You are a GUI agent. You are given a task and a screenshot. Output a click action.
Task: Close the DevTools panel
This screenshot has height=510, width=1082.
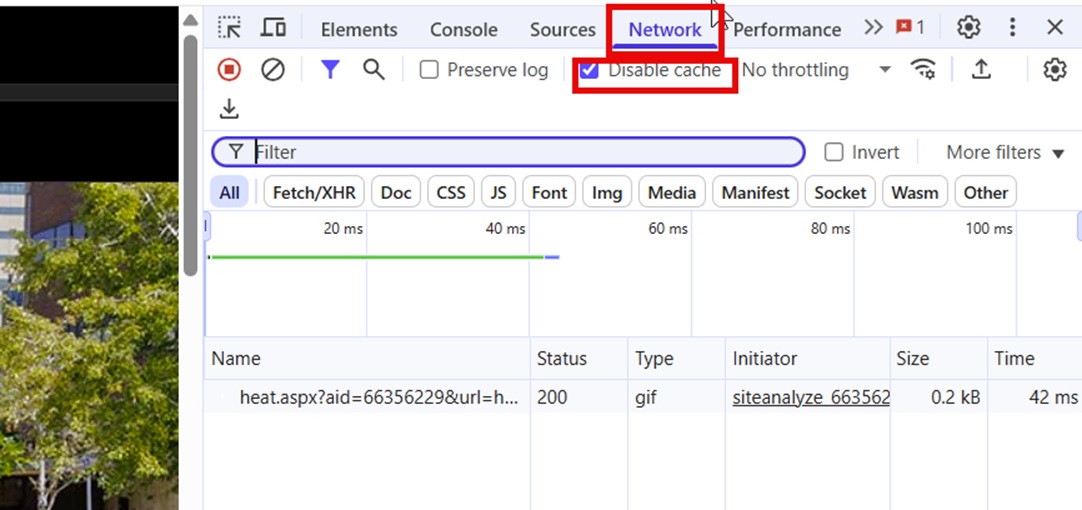pos(1054,28)
